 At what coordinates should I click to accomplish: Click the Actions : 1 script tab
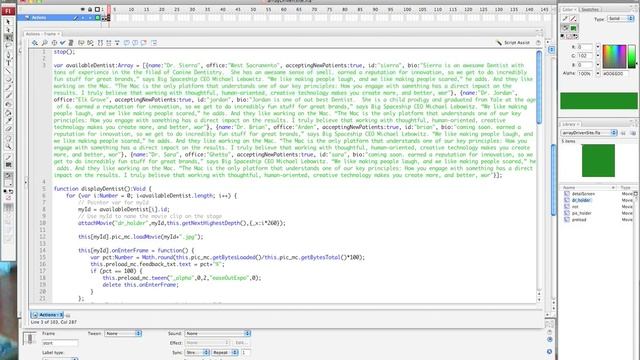tap(47, 315)
